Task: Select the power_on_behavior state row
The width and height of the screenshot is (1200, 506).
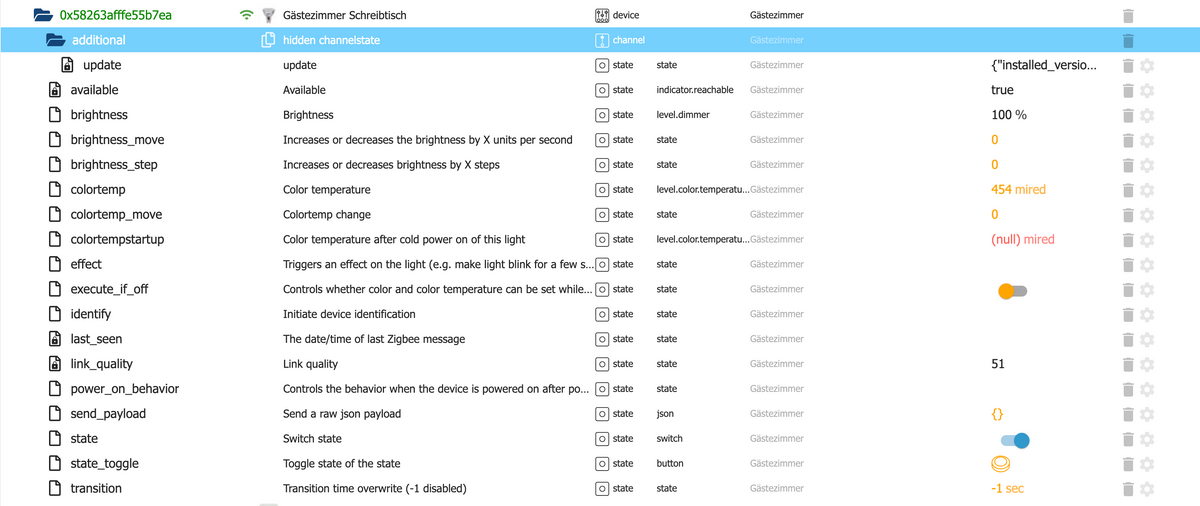Action: (124, 389)
